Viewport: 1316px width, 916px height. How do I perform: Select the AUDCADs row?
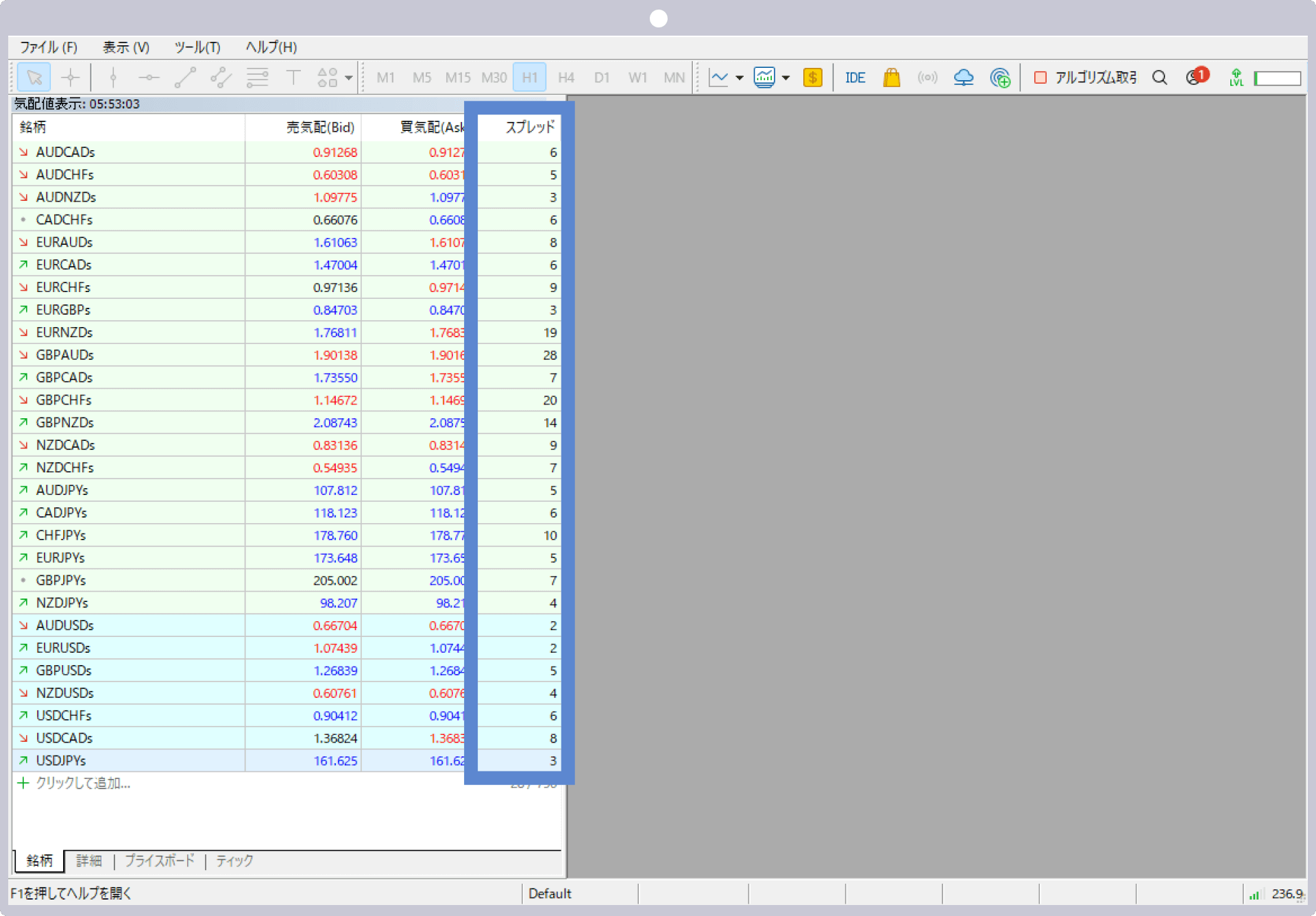coord(287,152)
